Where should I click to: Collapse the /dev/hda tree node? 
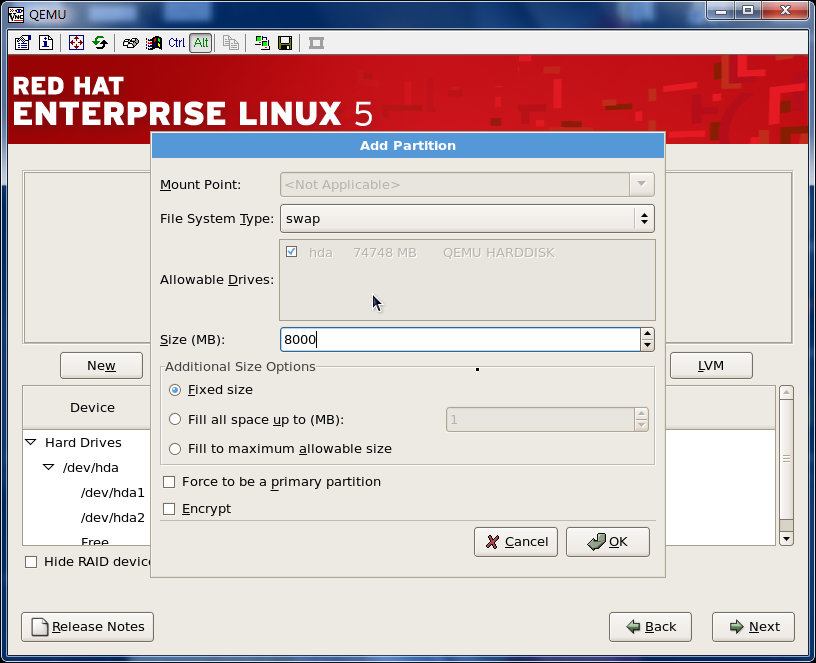[x=49, y=467]
